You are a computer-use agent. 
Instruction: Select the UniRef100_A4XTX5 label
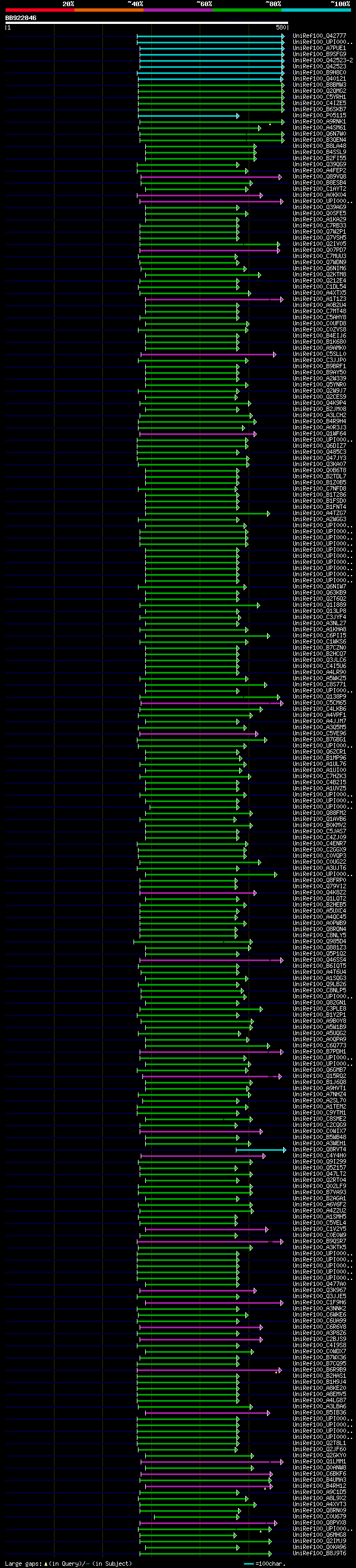(x=319, y=293)
